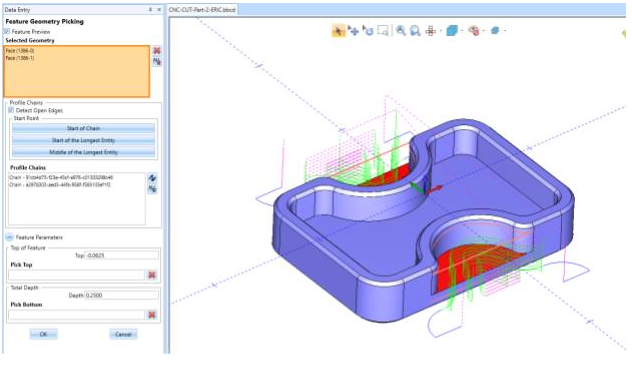632x365 pixels.
Task: Delete selected geometry with red X icon
Action: 157,51
